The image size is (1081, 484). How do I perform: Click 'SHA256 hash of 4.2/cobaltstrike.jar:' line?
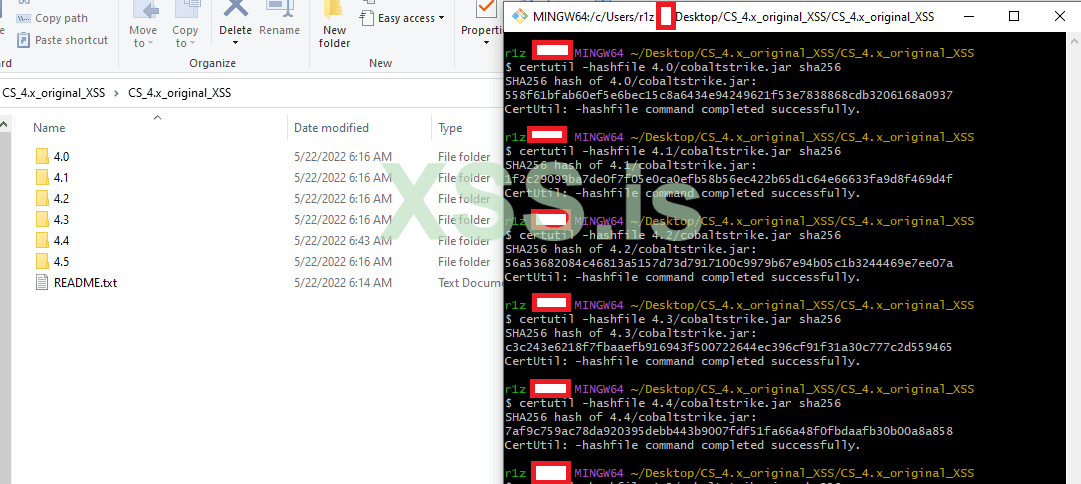click(631, 250)
